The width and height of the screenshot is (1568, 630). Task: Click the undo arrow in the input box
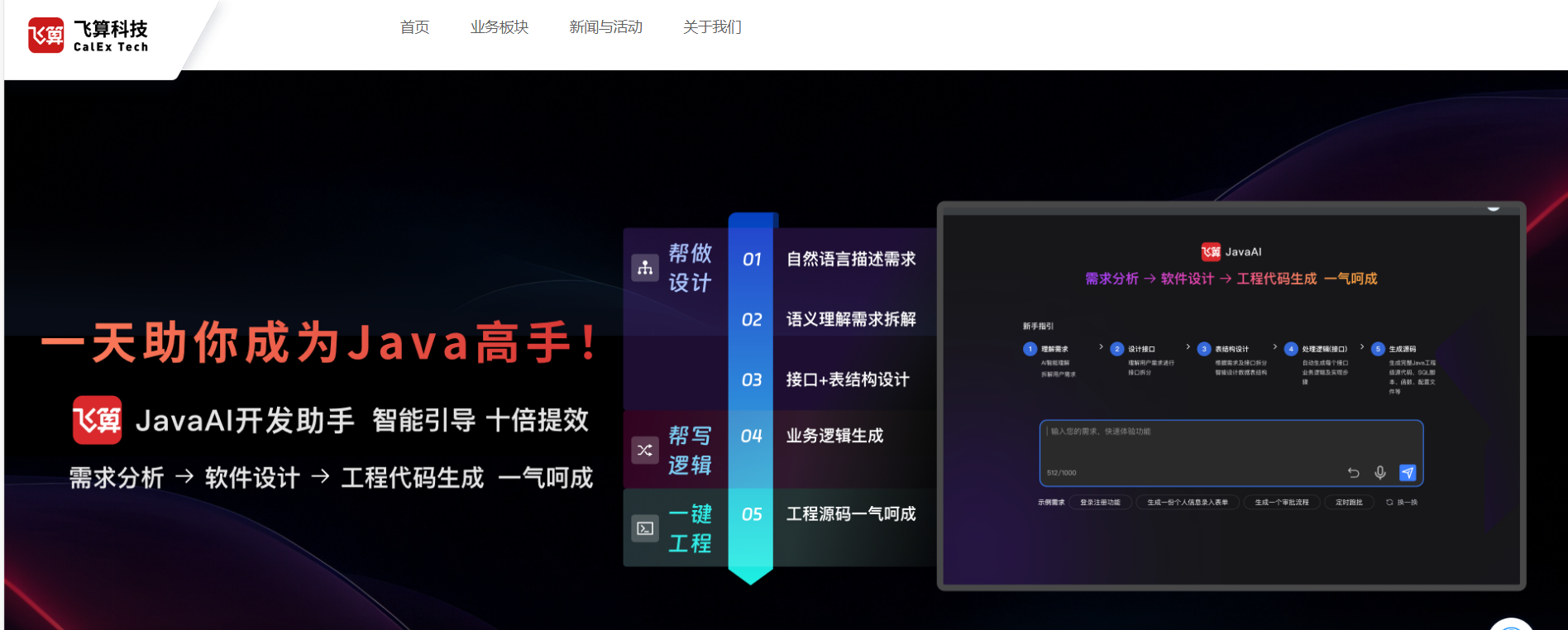tap(1354, 473)
